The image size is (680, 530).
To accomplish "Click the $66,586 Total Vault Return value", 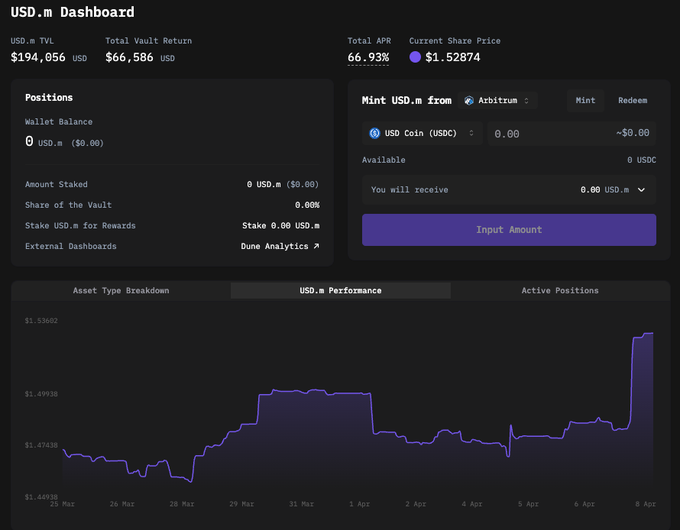I will coord(131,58).
